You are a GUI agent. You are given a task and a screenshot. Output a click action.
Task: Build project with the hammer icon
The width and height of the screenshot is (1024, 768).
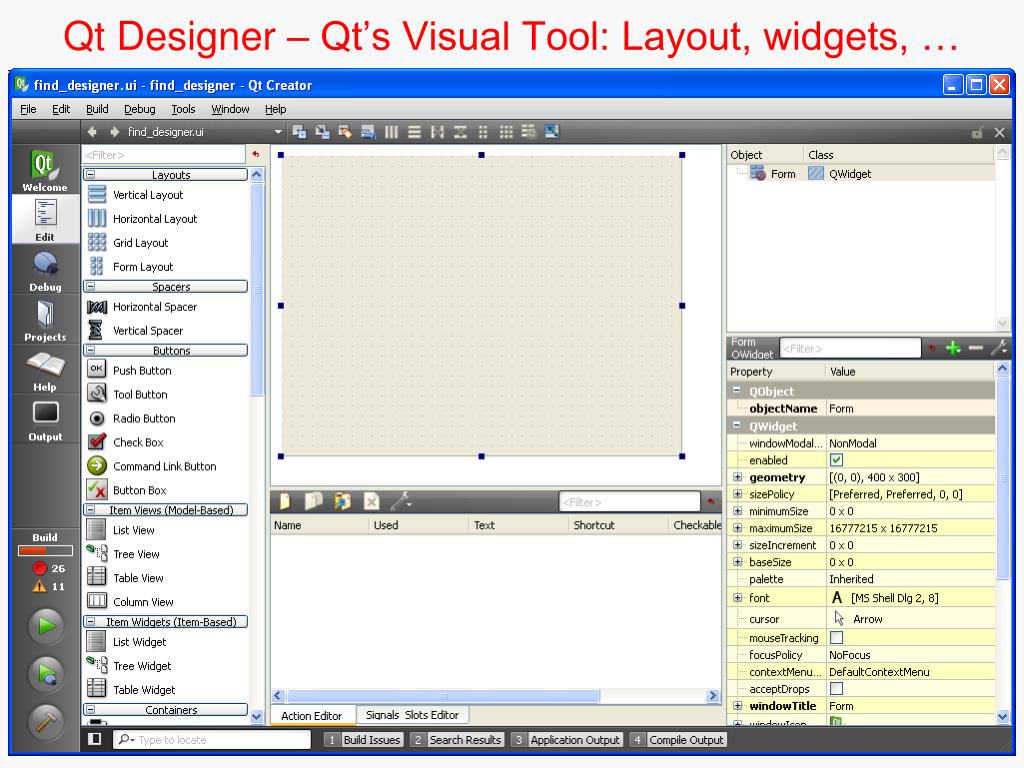(46, 722)
